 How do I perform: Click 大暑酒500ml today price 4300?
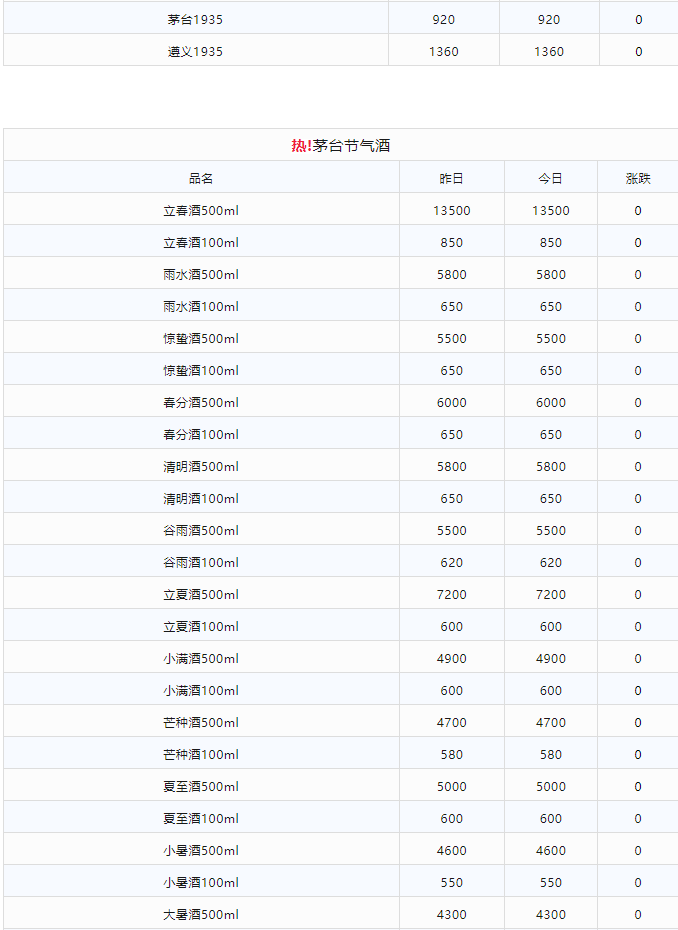pyautogui.click(x=550, y=915)
